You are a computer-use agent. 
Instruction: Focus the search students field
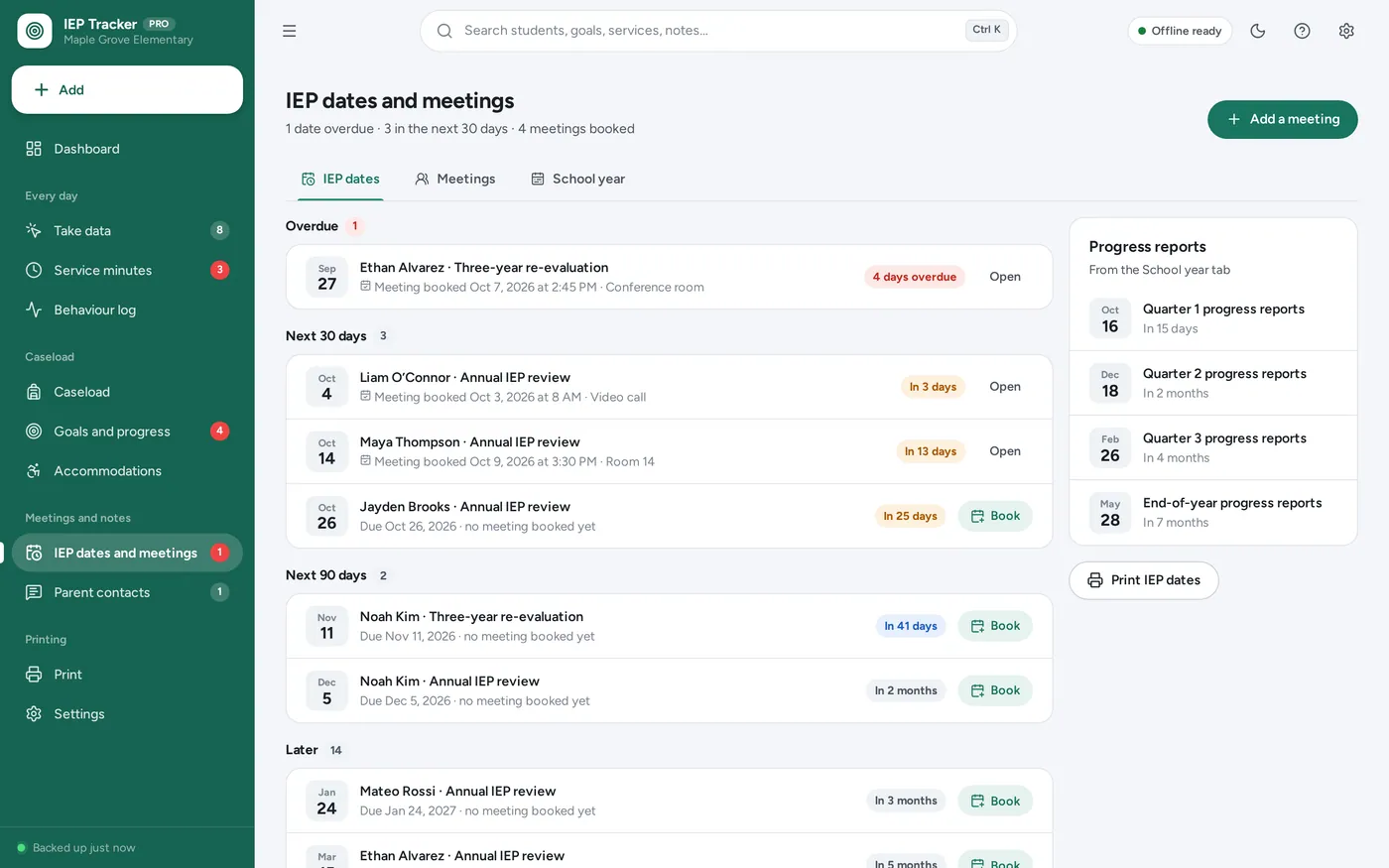click(718, 31)
